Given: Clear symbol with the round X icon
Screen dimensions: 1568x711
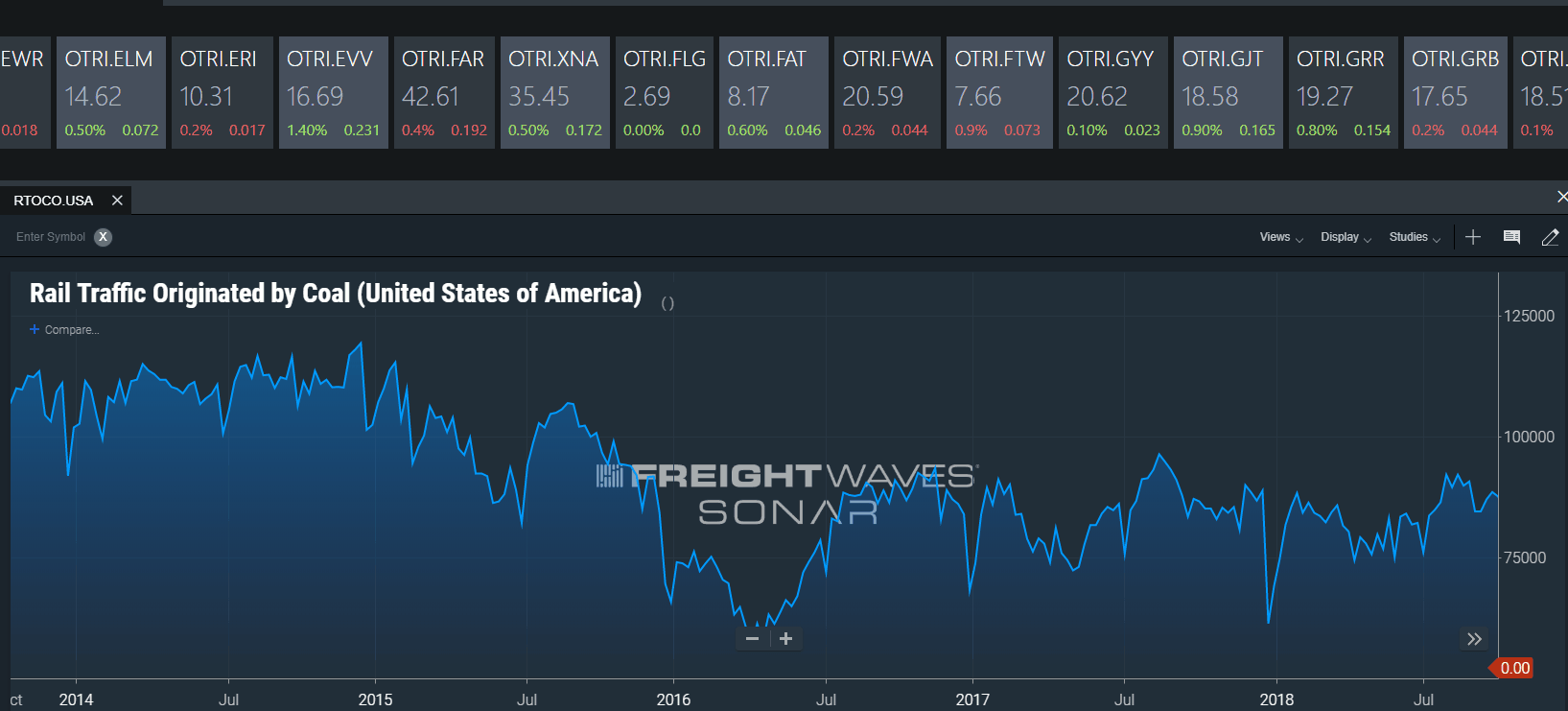Looking at the screenshot, I should point(103,237).
